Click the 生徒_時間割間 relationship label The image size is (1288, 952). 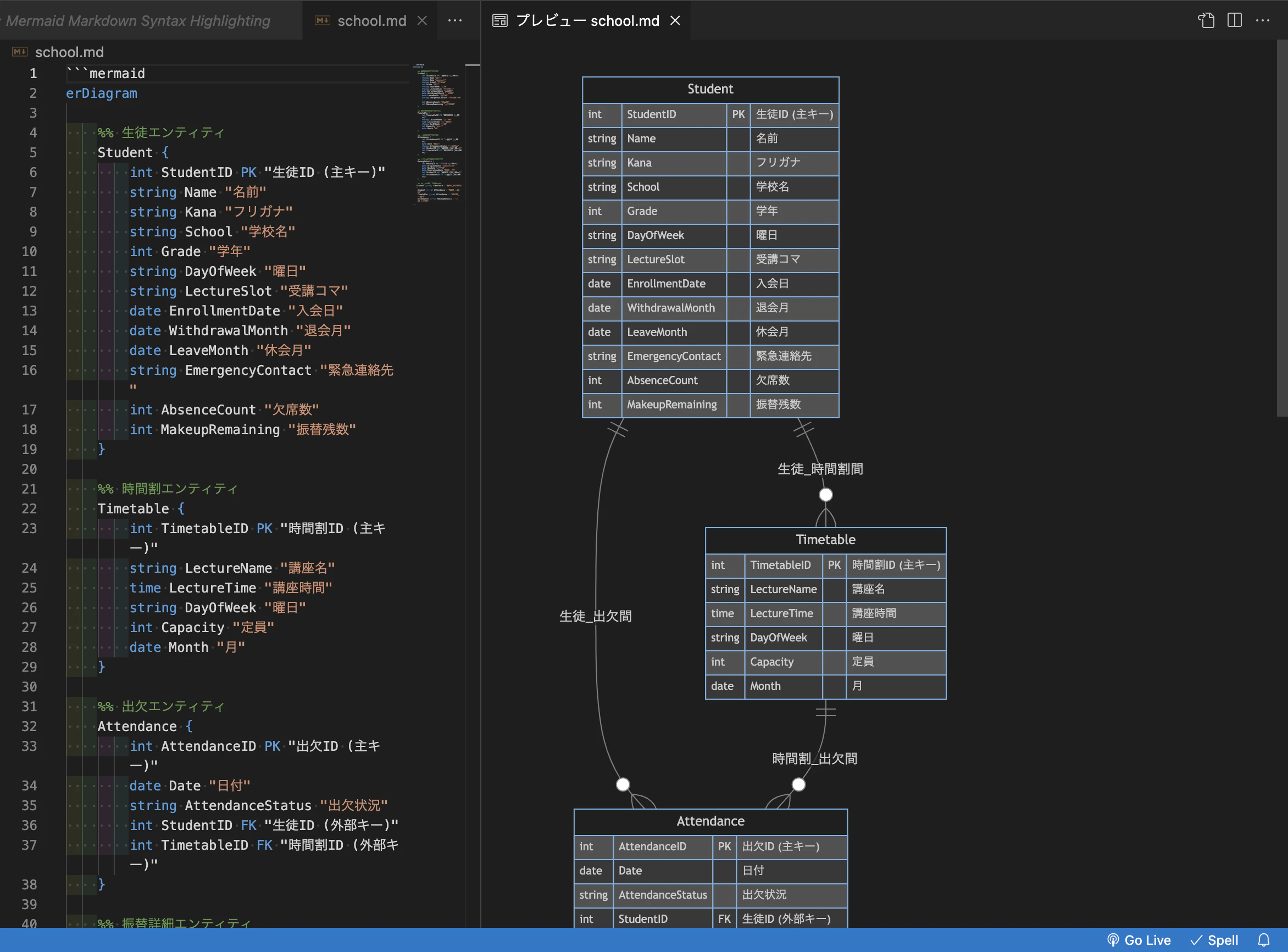[820, 469]
